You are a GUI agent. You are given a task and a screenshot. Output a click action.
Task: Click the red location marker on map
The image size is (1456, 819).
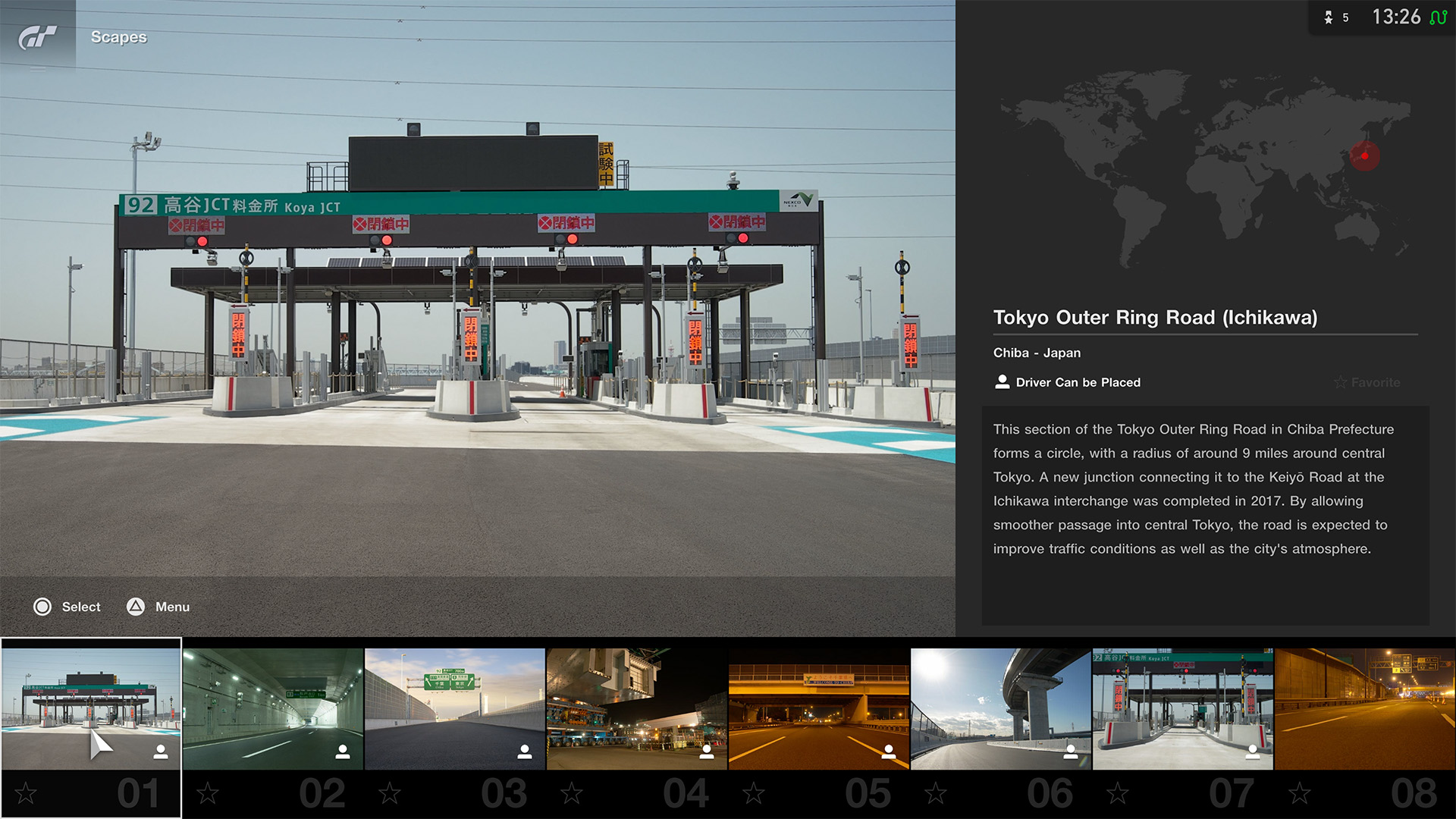tap(1364, 156)
